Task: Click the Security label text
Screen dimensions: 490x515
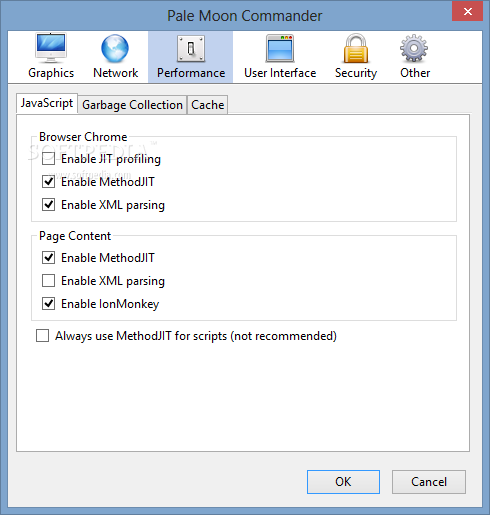Action: click(x=356, y=73)
